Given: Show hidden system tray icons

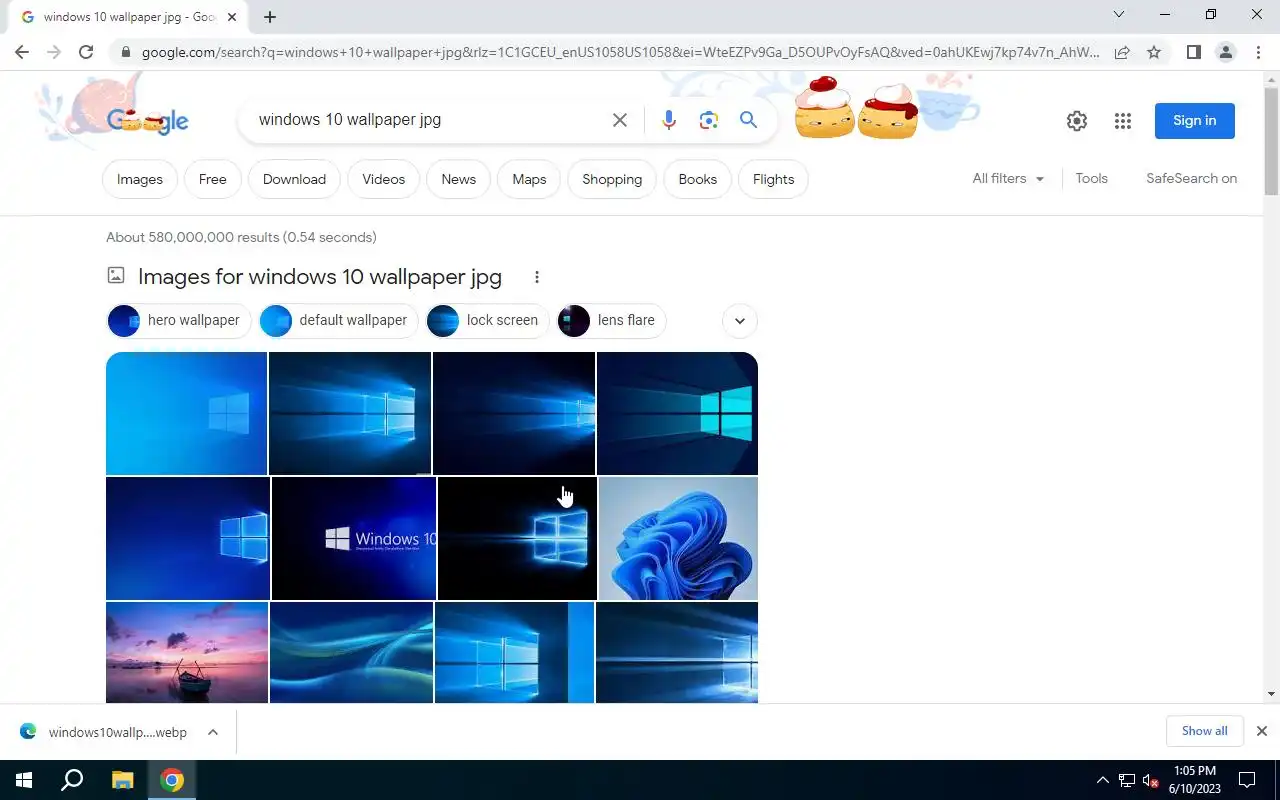Looking at the screenshot, I should 1103,780.
